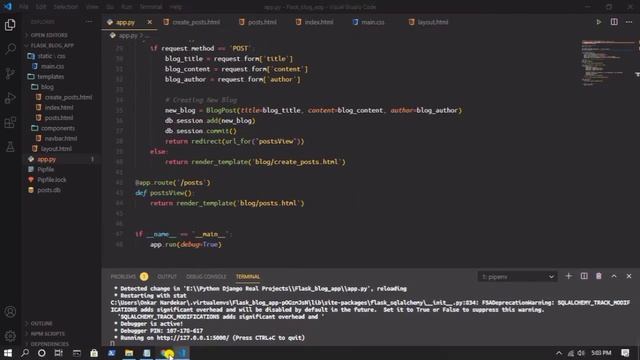Screen dimensions: 640x360
Task: Open Cortana circle on taskbar
Action: (42, 353)
